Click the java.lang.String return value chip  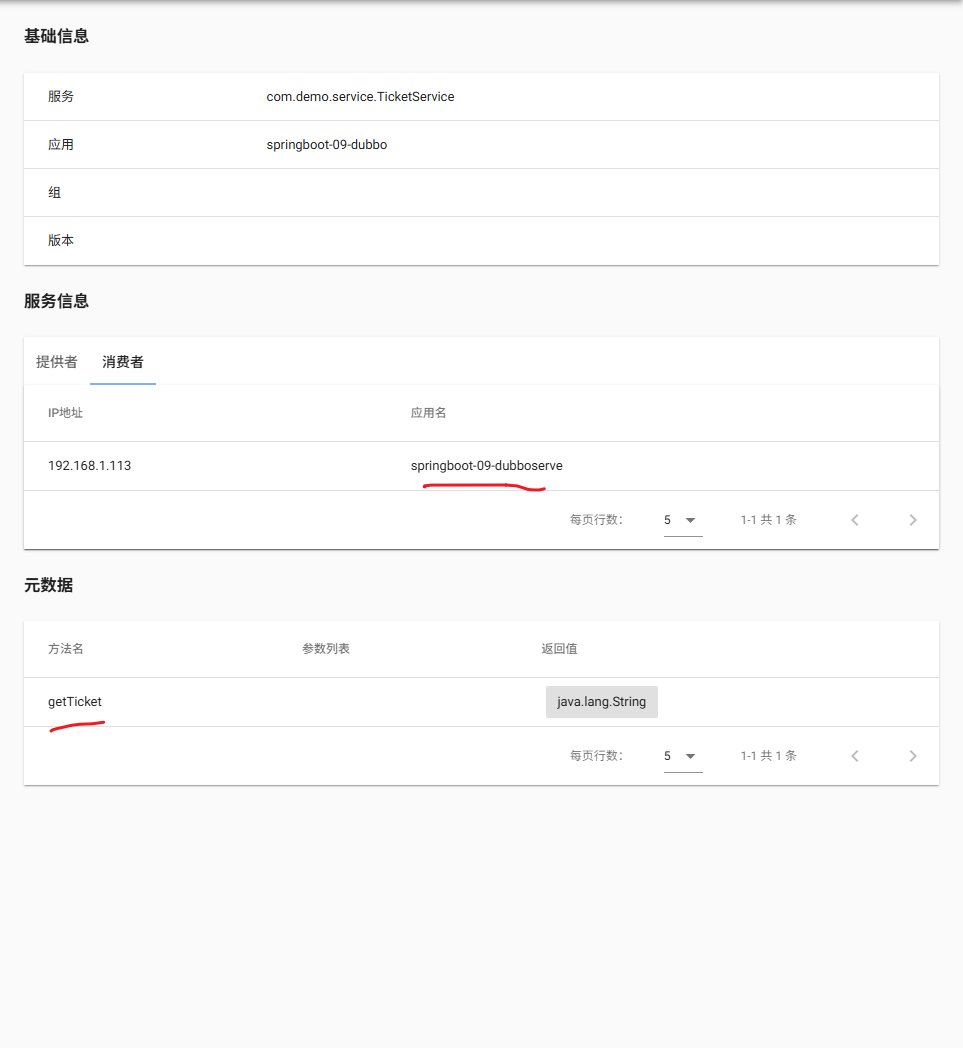point(601,702)
